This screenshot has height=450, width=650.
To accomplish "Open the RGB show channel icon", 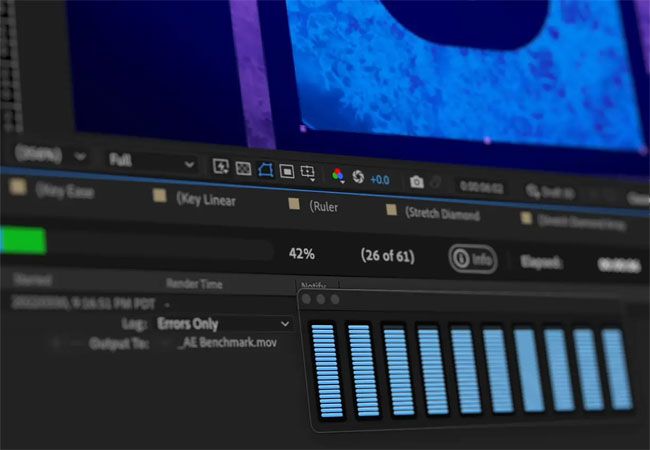I will click(338, 175).
